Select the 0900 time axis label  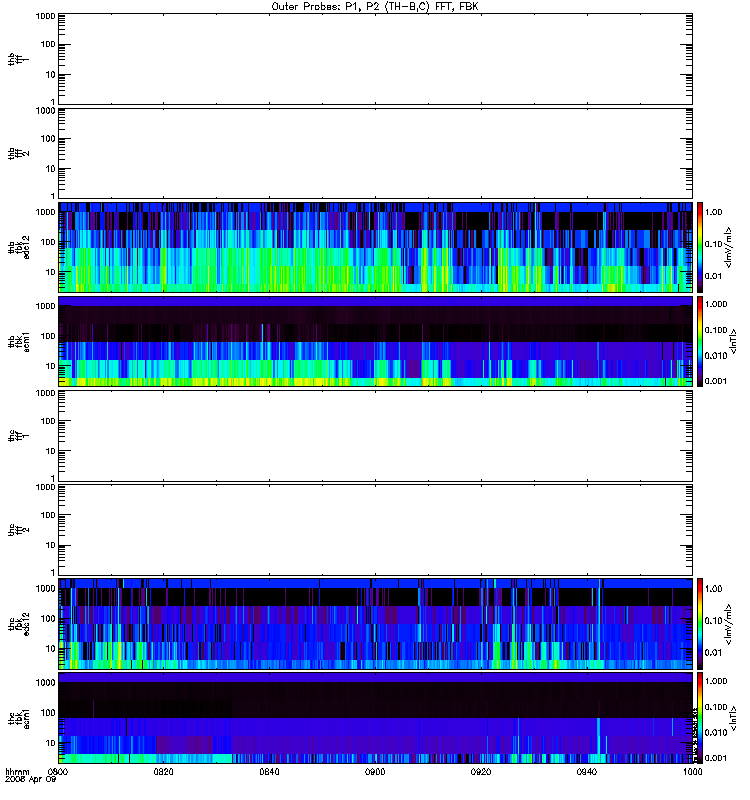[x=375, y=772]
